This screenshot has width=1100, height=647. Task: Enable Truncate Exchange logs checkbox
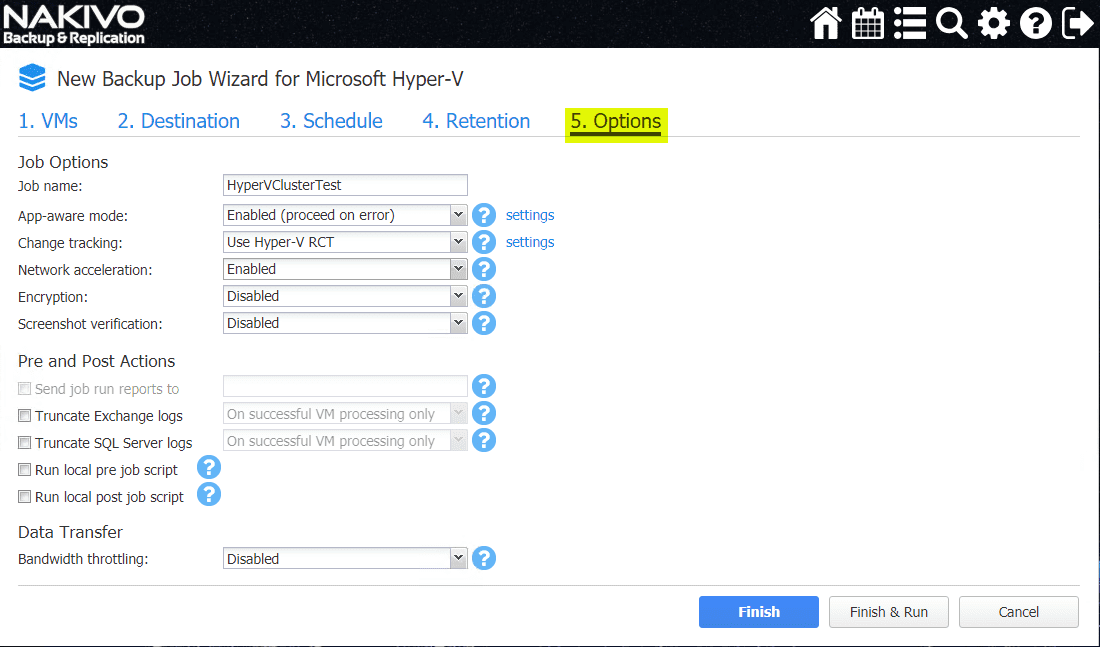coord(25,415)
